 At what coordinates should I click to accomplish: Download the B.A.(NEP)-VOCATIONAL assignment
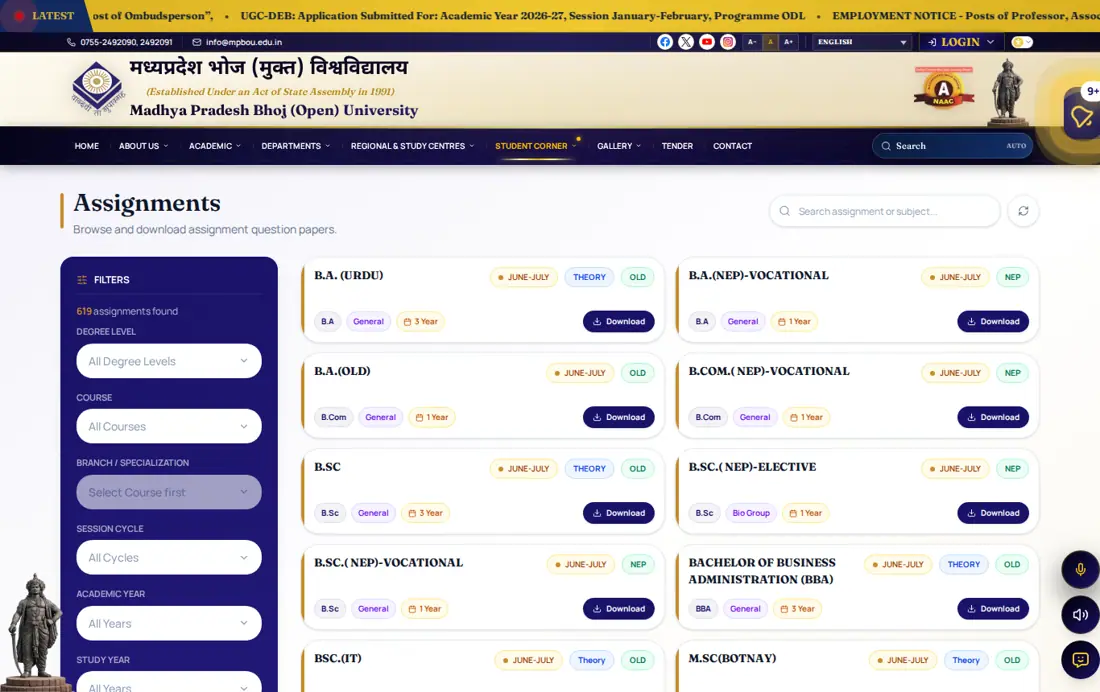[993, 321]
